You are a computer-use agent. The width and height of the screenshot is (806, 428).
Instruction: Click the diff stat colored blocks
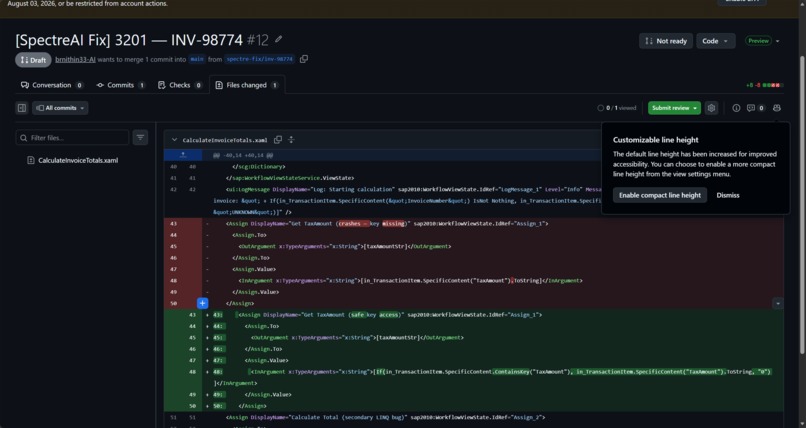click(773, 85)
